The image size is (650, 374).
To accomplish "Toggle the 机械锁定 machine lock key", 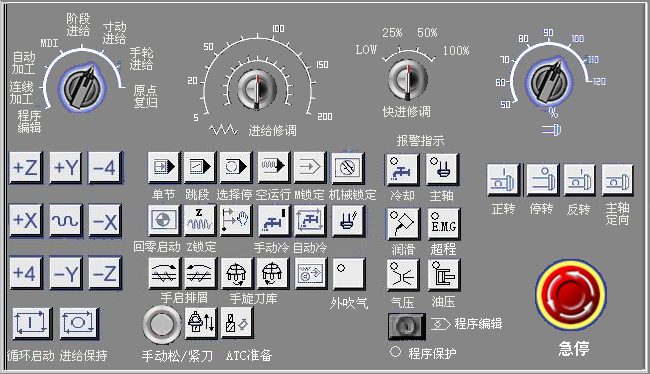I will [x=347, y=167].
